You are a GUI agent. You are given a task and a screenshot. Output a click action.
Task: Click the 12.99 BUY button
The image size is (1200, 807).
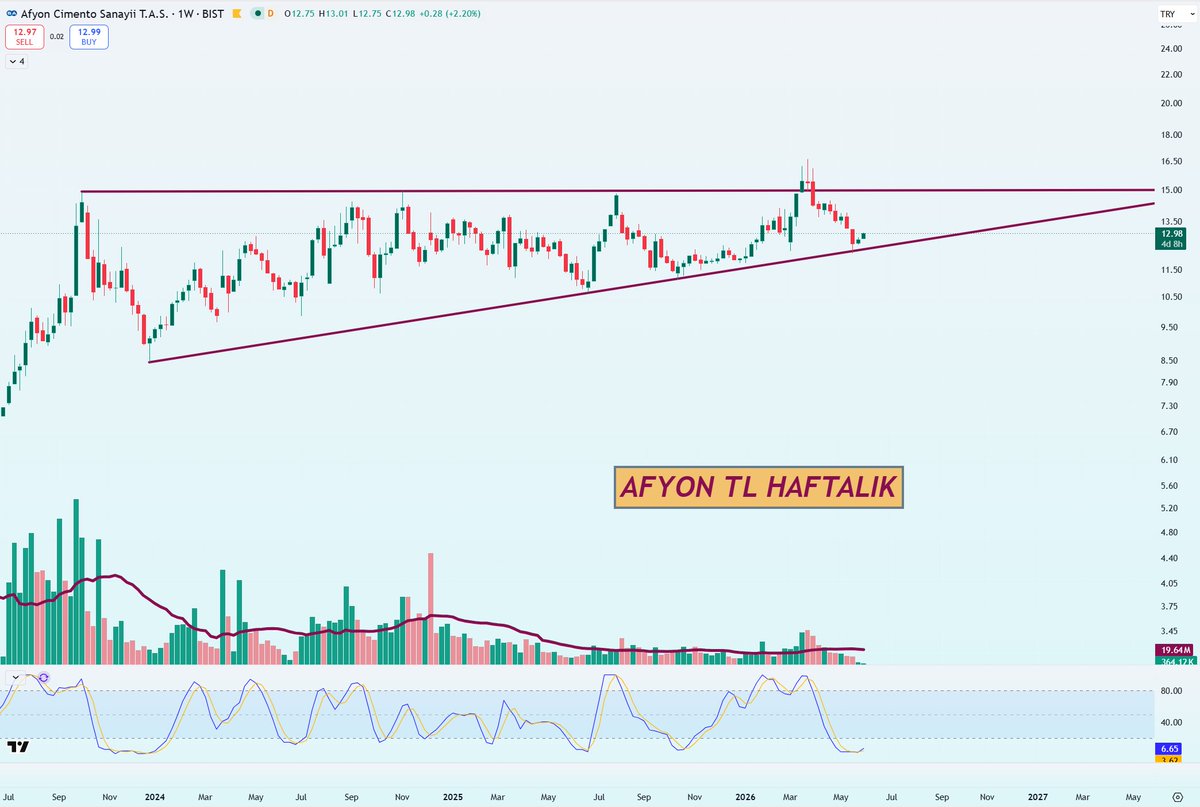89,37
